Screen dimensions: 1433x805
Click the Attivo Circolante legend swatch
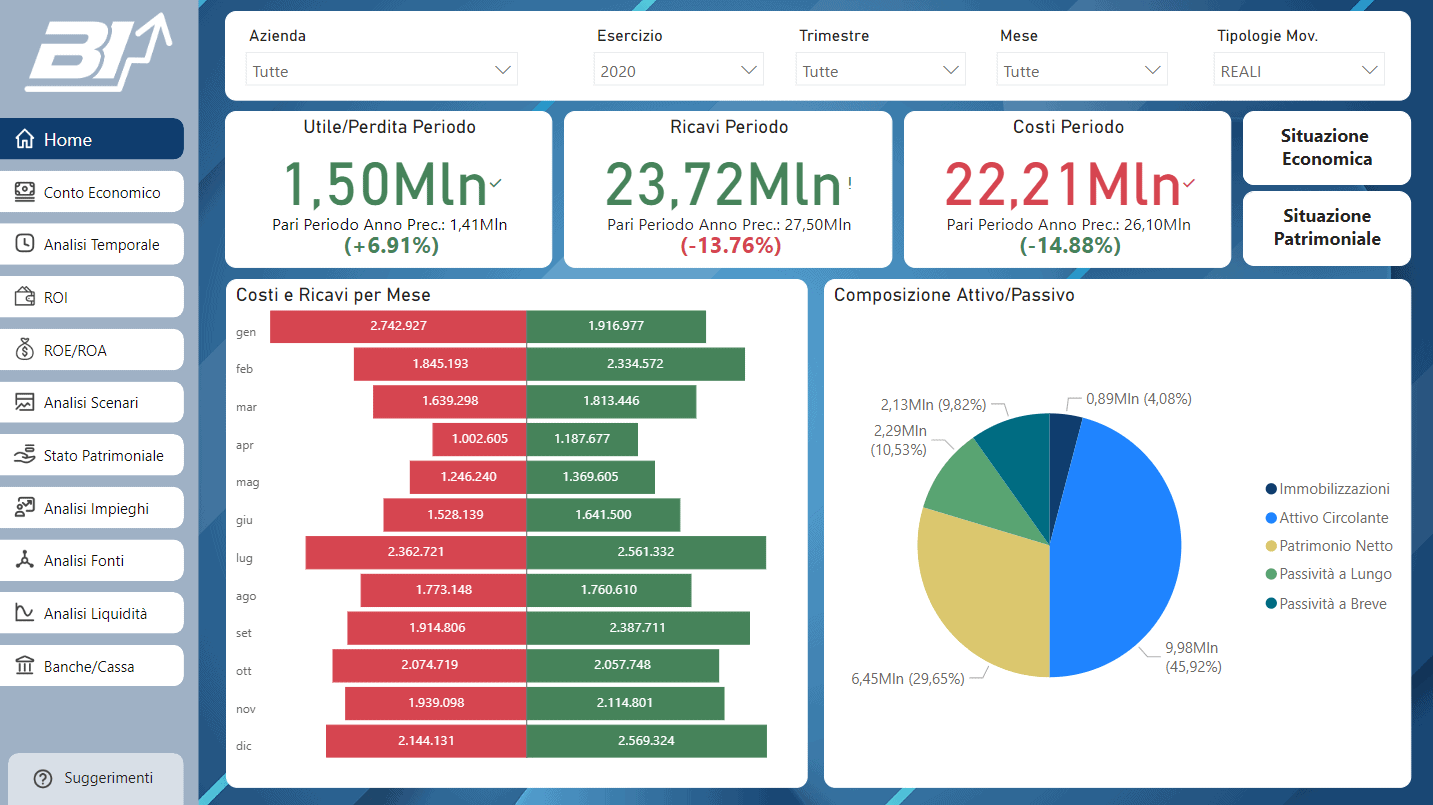click(x=1271, y=518)
